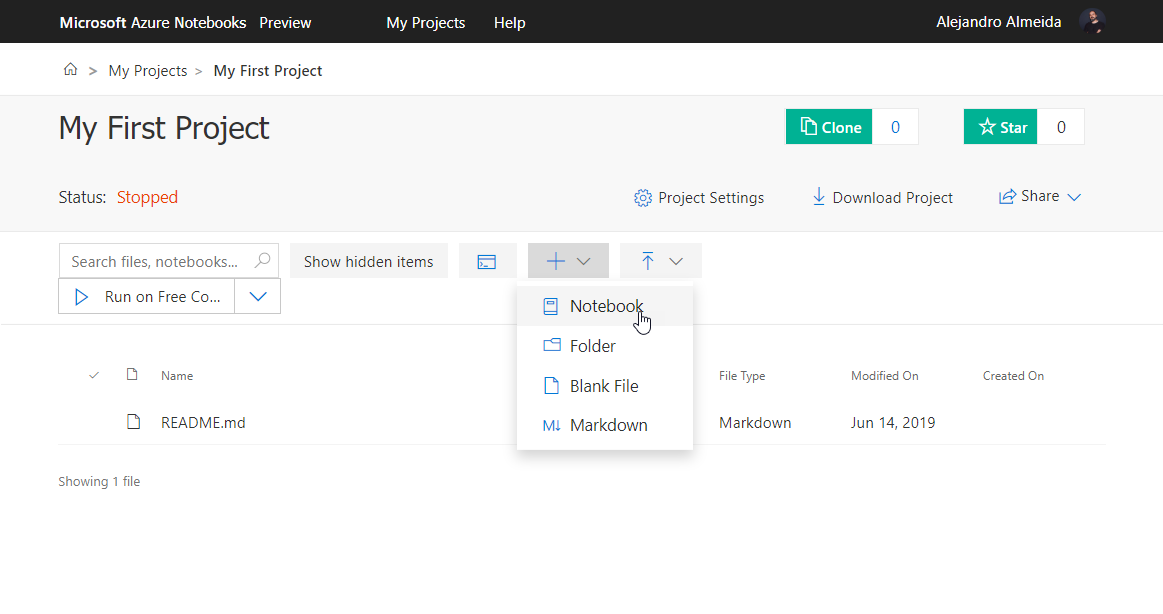1163x614 pixels.
Task: Open the Run on Free Compute dropdown arrow
Action: click(x=258, y=296)
